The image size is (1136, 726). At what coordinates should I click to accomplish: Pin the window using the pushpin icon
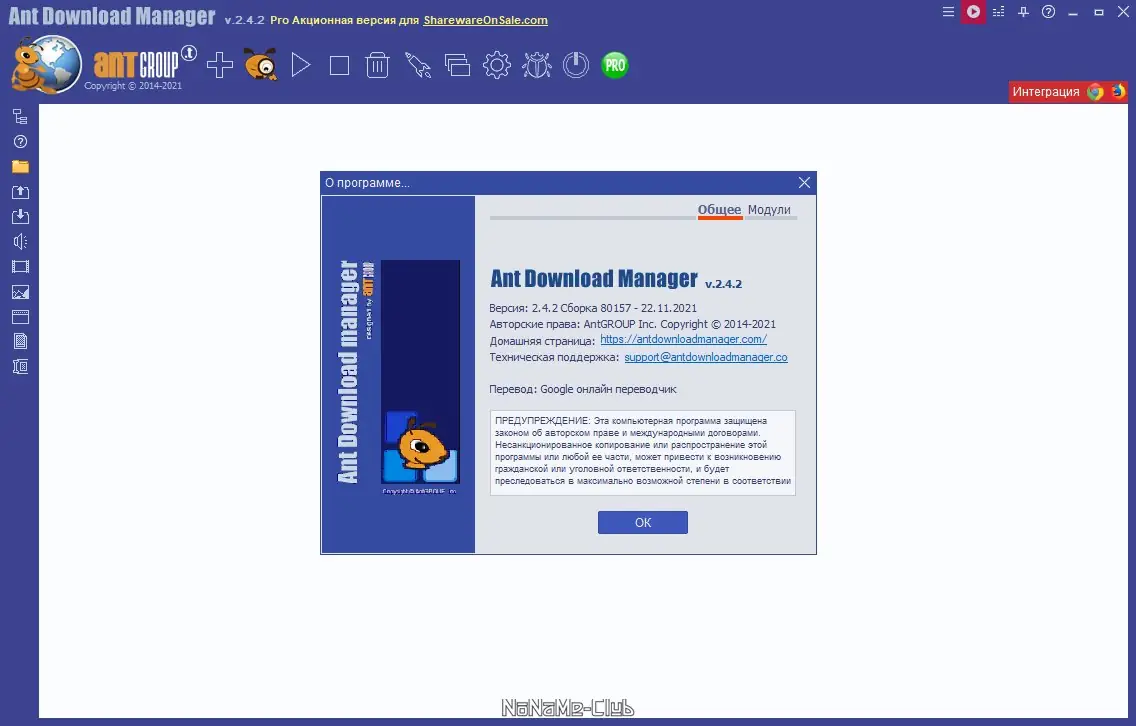(1023, 12)
